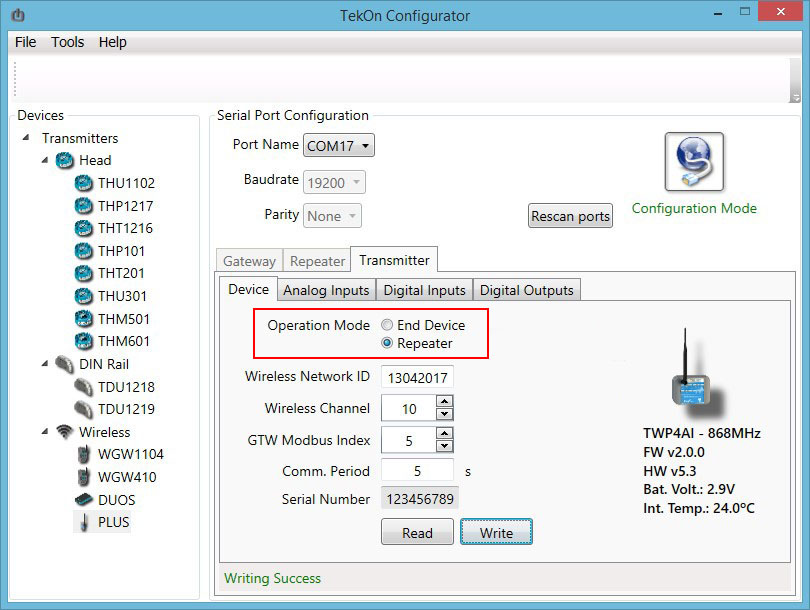Click the Writing Success status text
Screen dimensions: 810x610
click(272, 578)
